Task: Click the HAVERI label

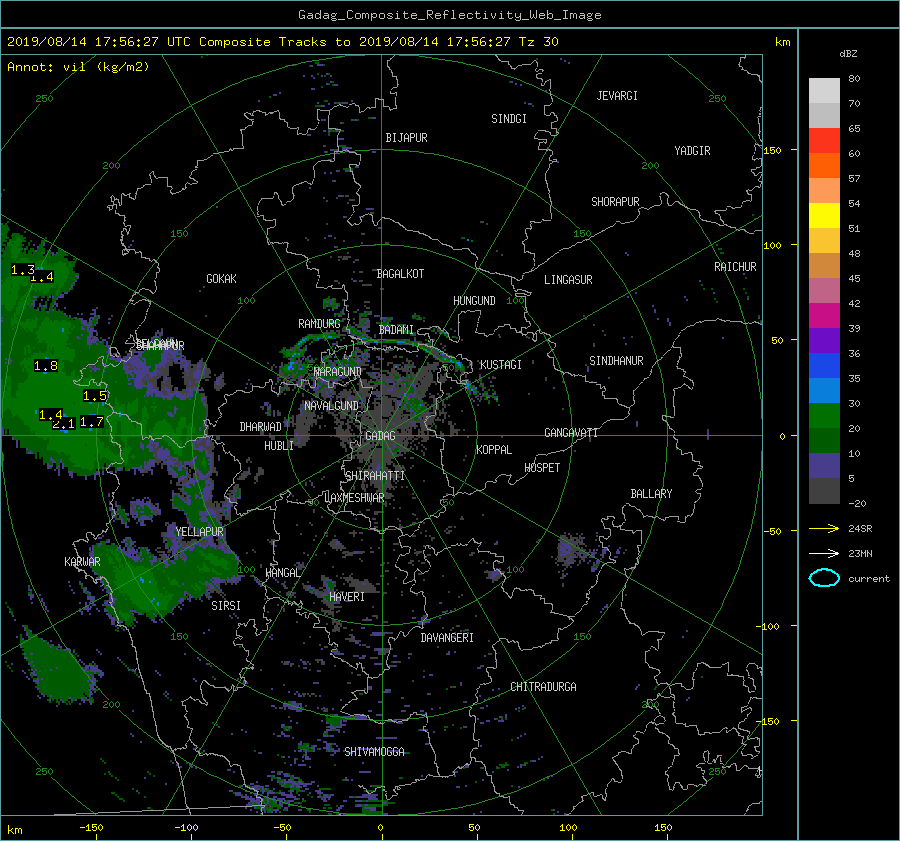Action: 347,597
